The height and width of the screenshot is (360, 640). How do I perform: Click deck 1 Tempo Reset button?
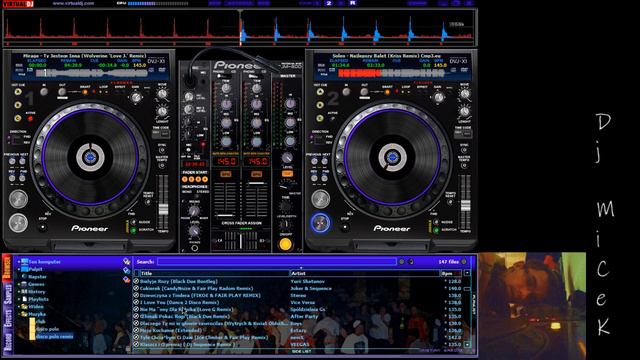(148, 202)
